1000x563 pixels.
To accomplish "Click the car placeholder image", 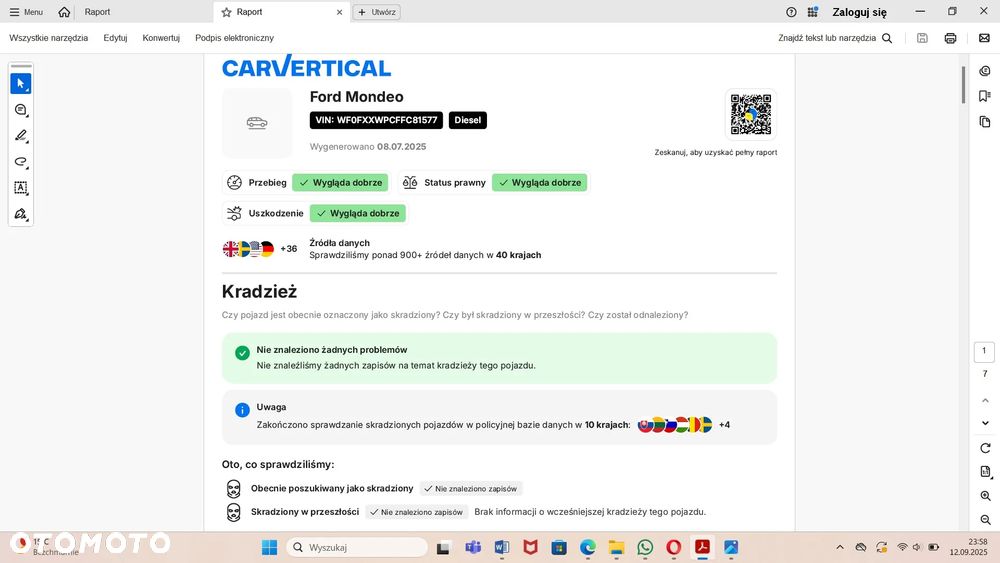I will 257,123.
